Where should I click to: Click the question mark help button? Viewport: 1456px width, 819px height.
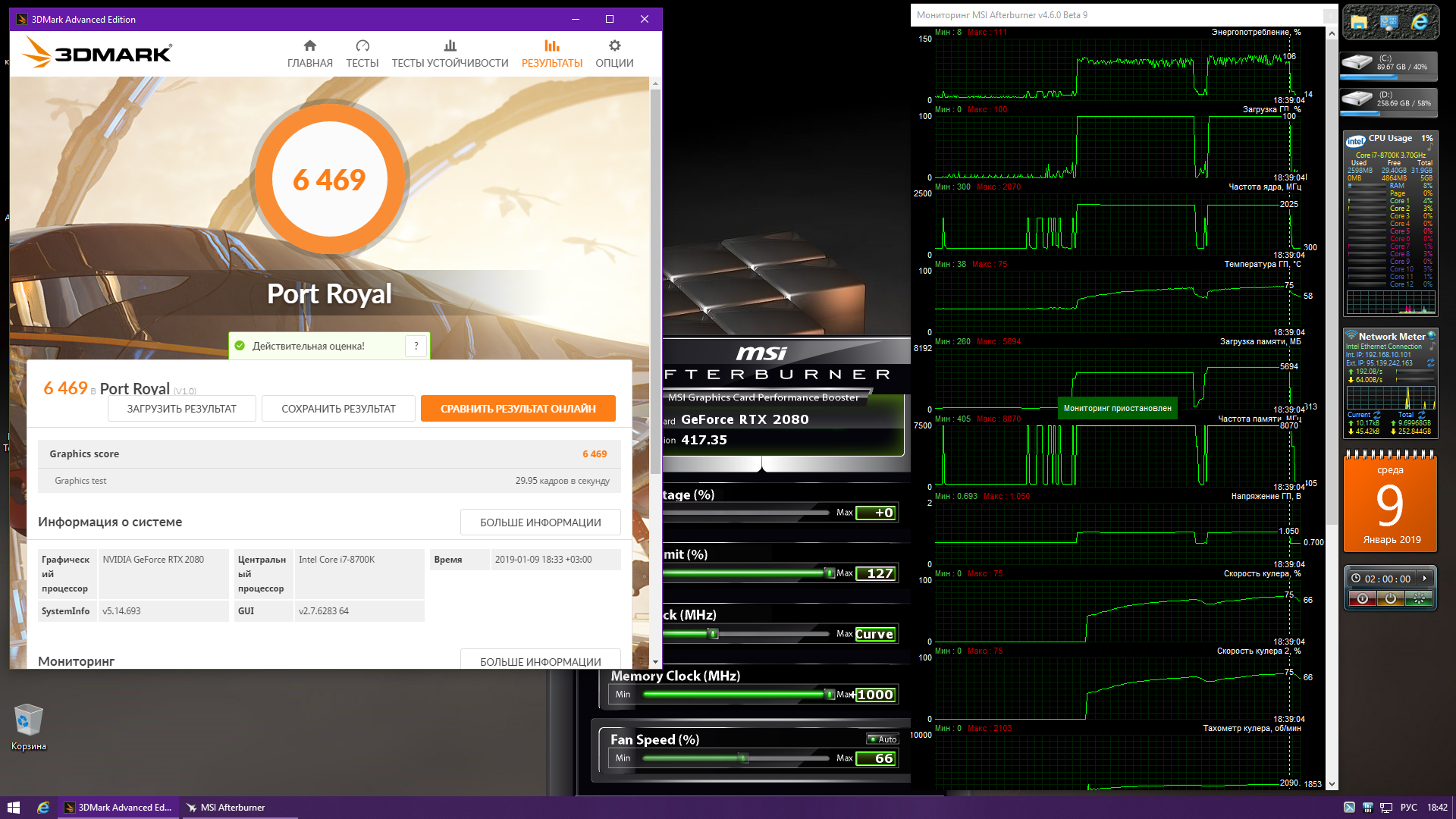(416, 346)
